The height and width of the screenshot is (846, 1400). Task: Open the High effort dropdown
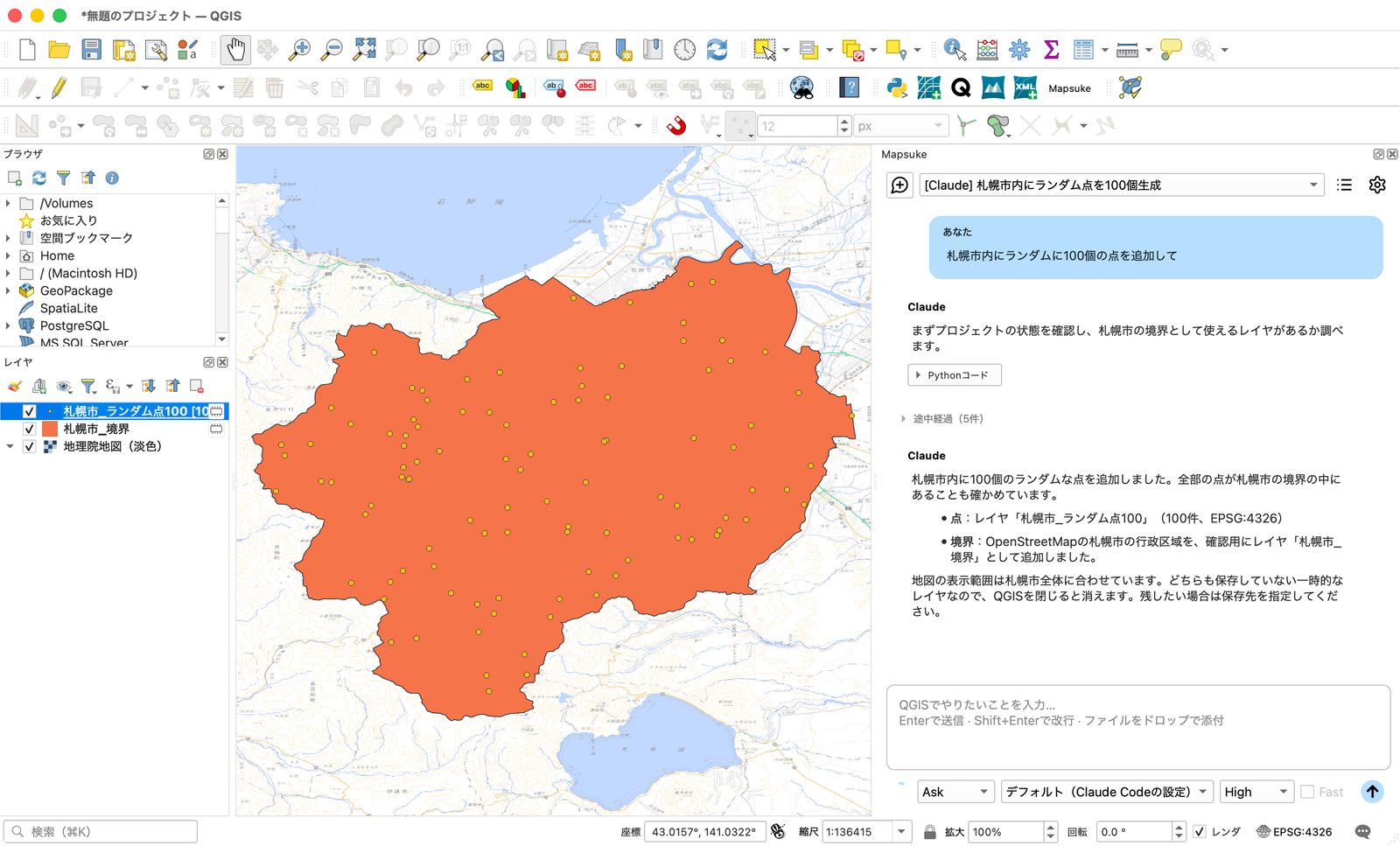[1256, 792]
